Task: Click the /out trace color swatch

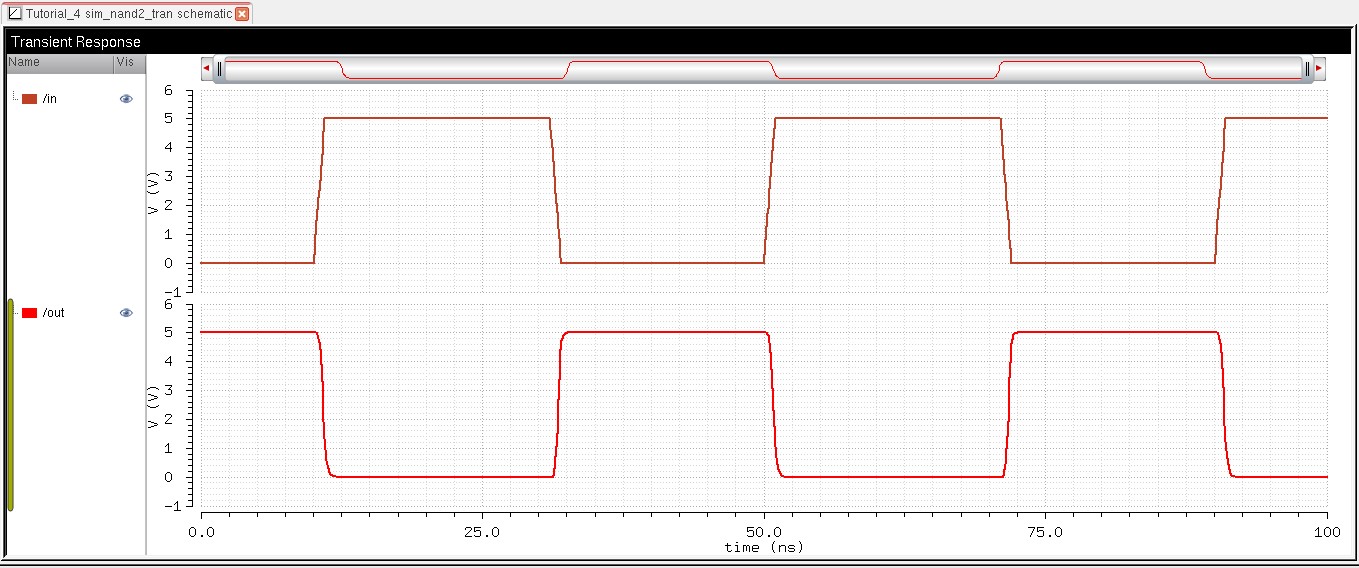Action: [x=30, y=313]
